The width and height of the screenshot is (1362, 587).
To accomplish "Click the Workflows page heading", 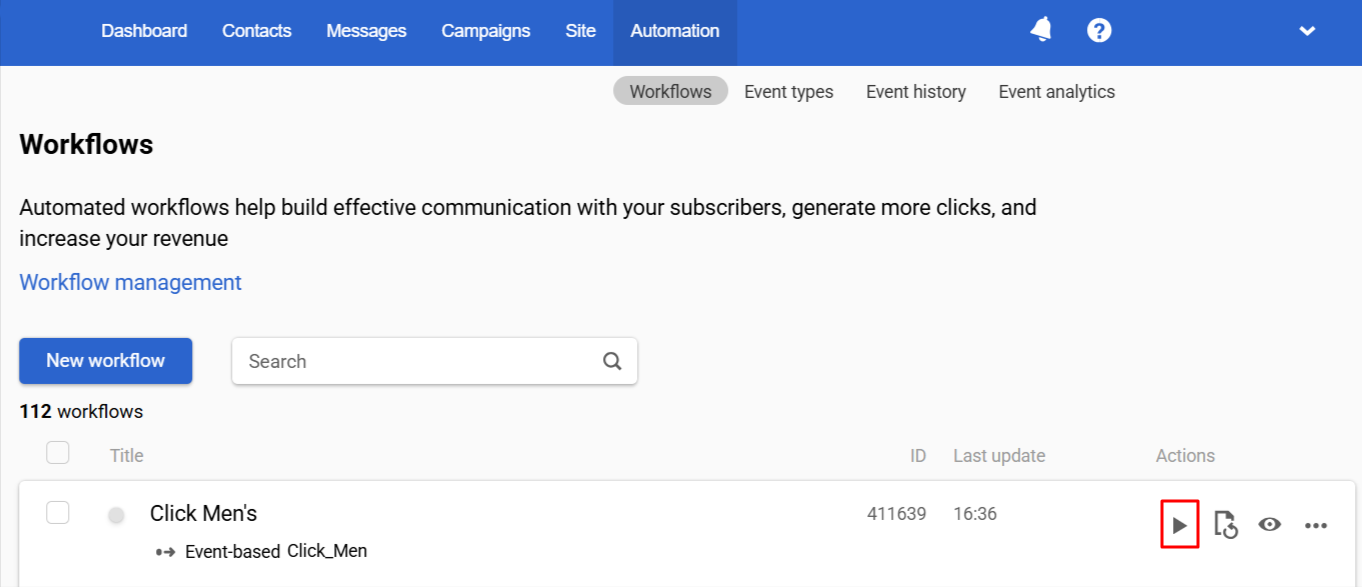I will [86, 145].
